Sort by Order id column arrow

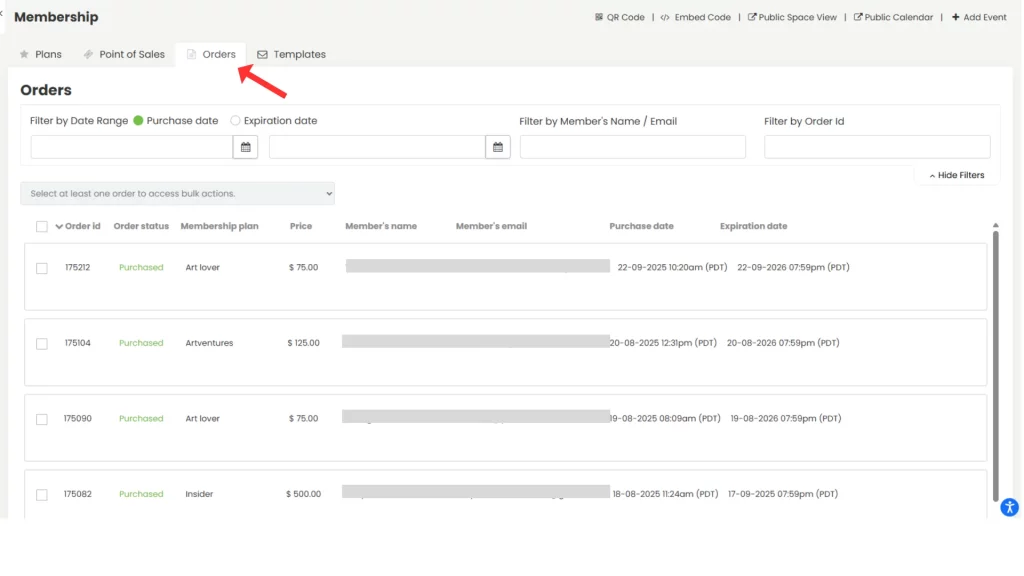59,227
